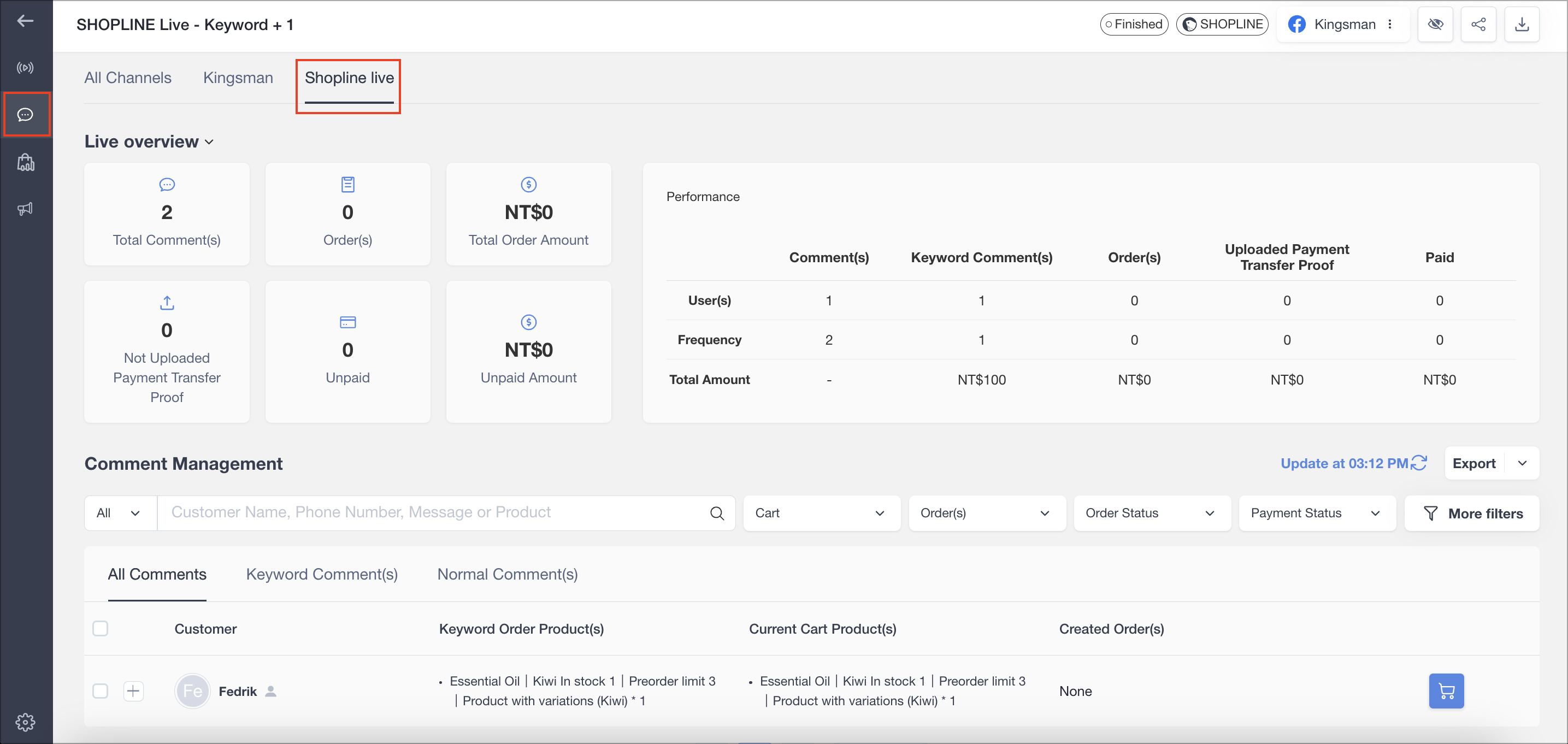Screen dimensions: 1568x744
Task: Click the Total Order Amount dollar icon
Action: [x=528, y=185]
